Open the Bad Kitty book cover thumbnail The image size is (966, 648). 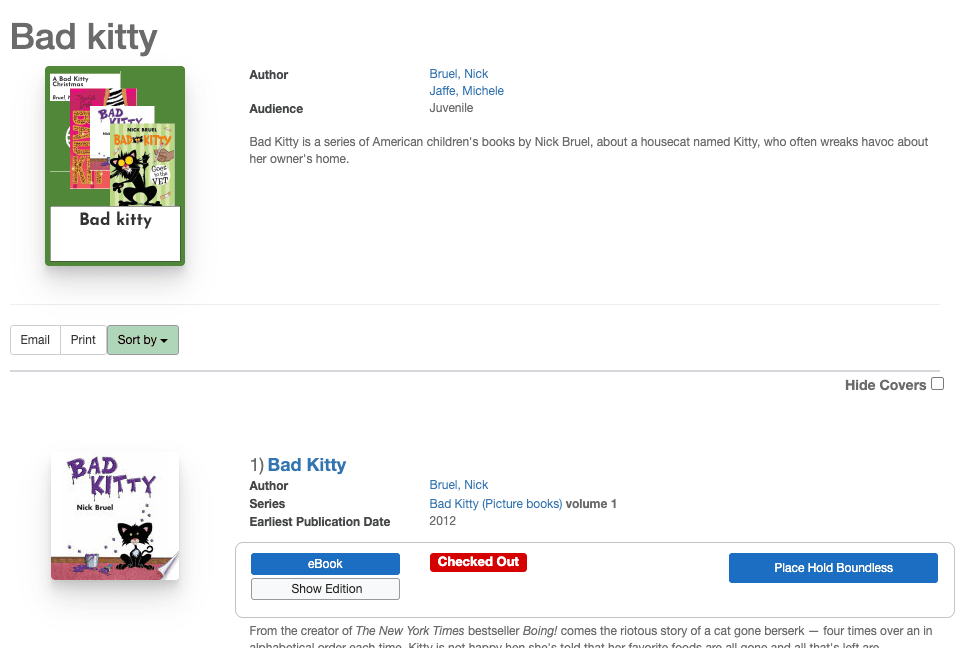(x=115, y=516)
